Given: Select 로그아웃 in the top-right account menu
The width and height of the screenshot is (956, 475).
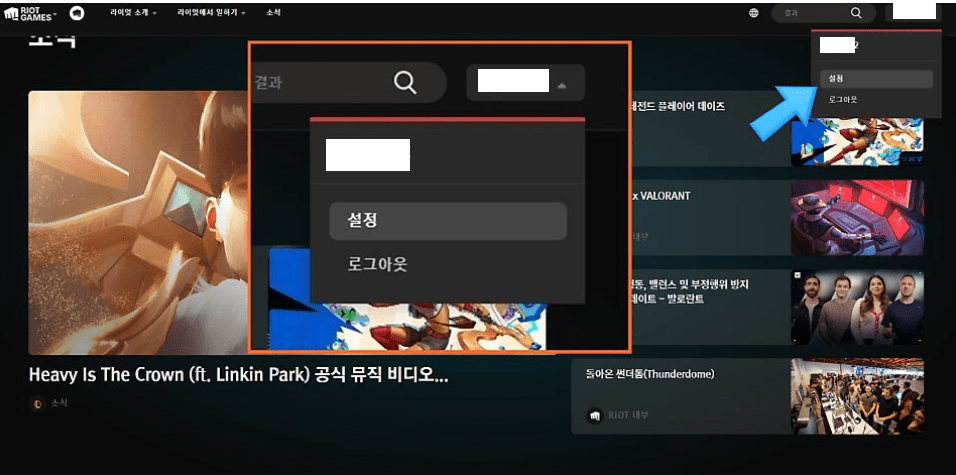Looking at the screenshot, I should (x=843, y=100).
